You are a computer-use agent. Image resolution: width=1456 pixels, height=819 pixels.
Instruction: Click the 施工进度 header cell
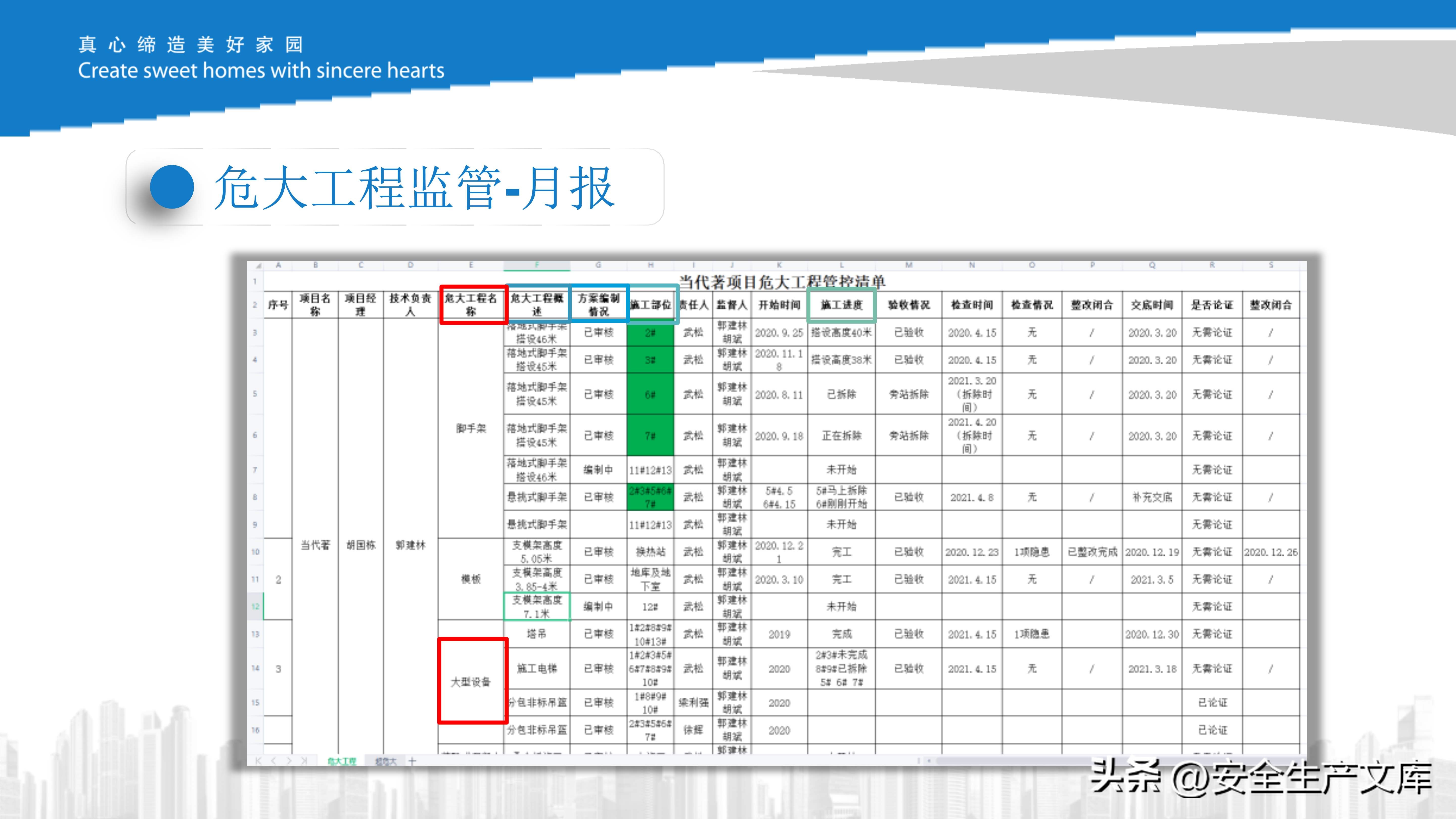[841, 305]
